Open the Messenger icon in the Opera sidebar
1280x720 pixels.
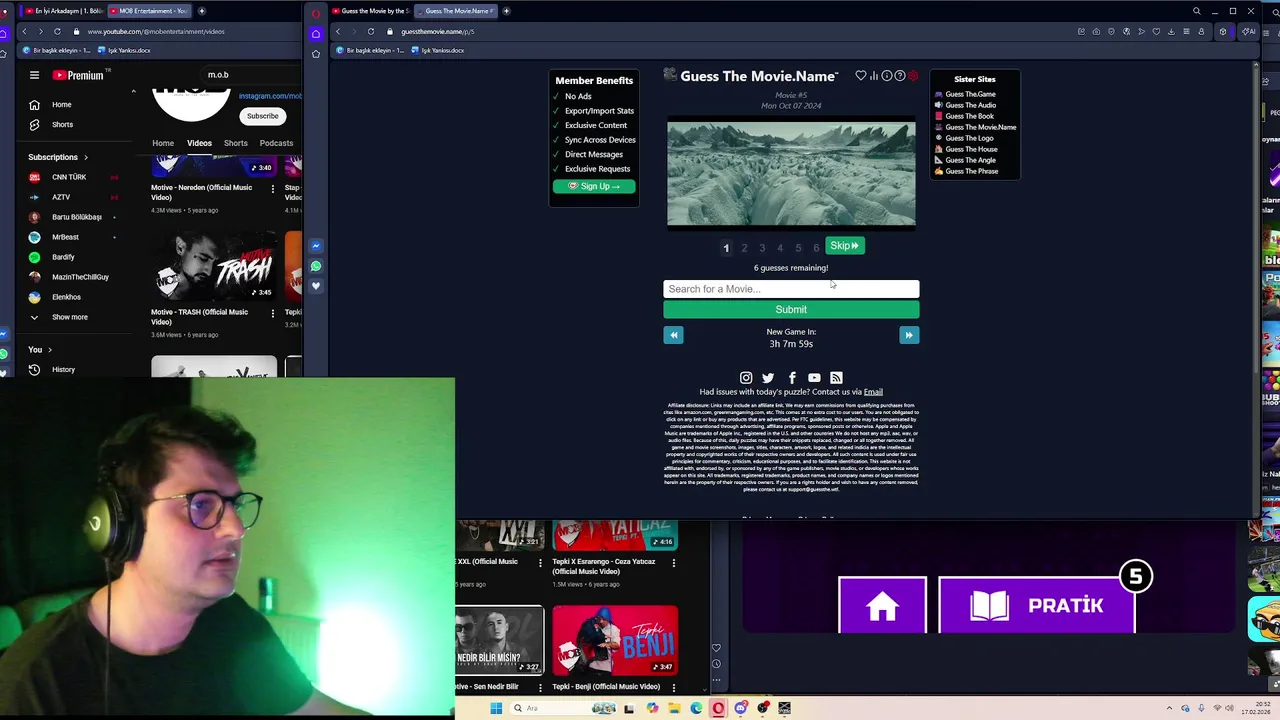click(x=316, y=246)
